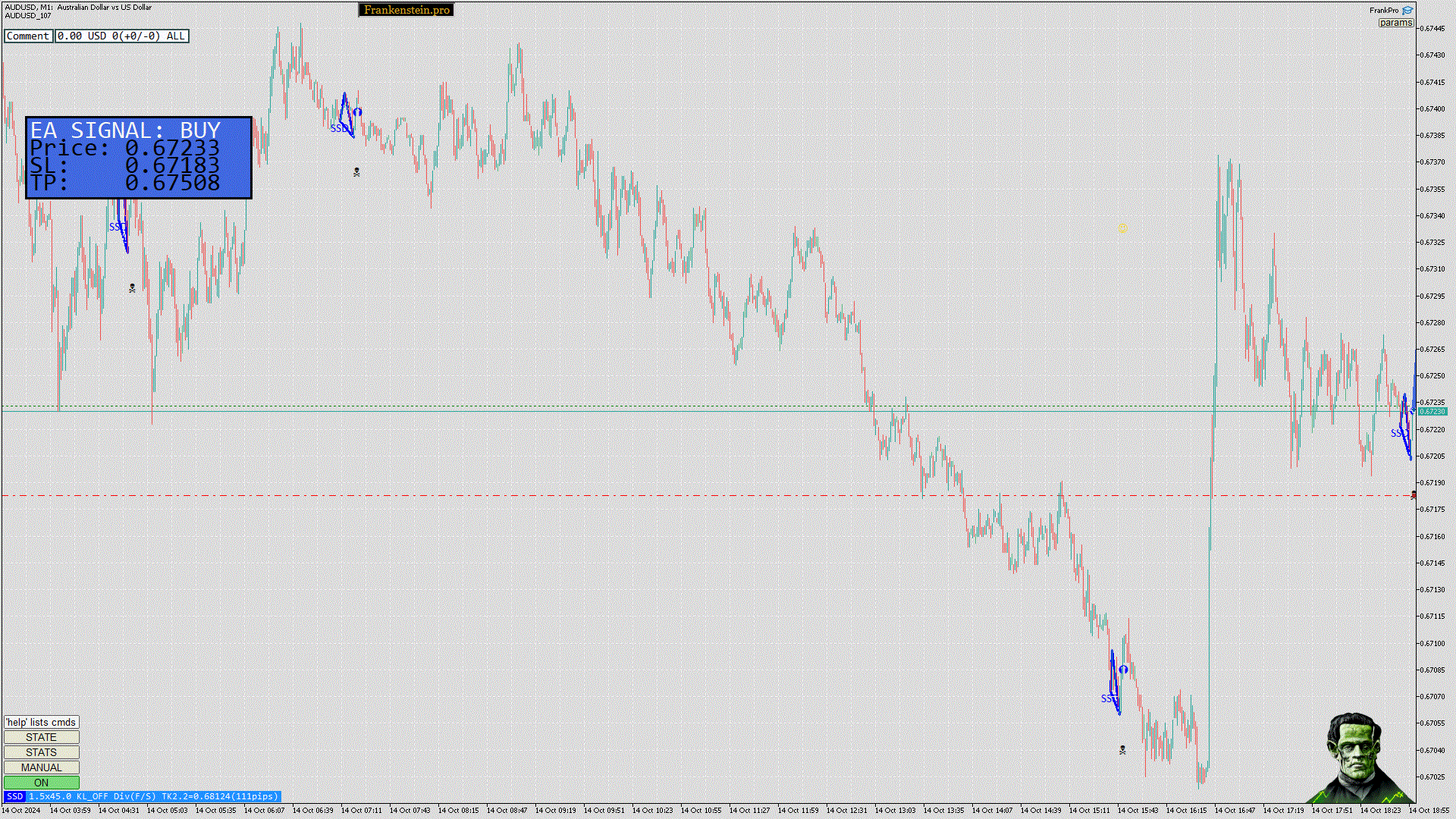Viewport: 1456px width, 819px height.
Task: Click price axis label 0.67265
Action: tap(1432, 350)
